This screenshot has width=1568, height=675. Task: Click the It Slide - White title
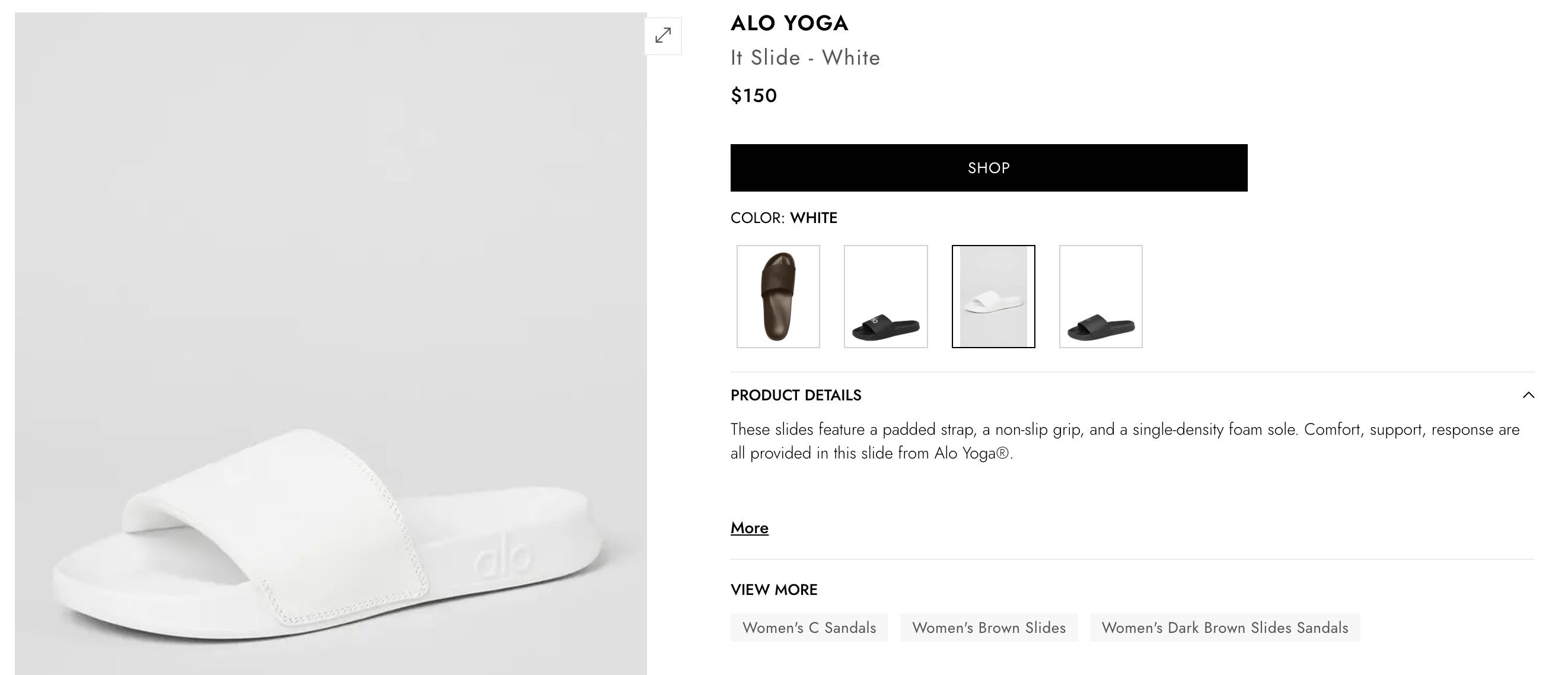[x=805, y=58]
